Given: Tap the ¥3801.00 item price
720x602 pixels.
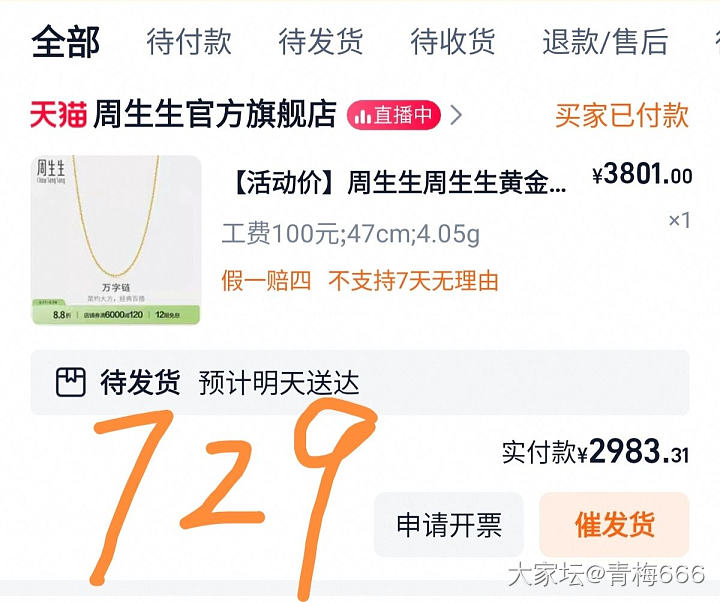Looking at the screenshot, I should click(642, 175).
